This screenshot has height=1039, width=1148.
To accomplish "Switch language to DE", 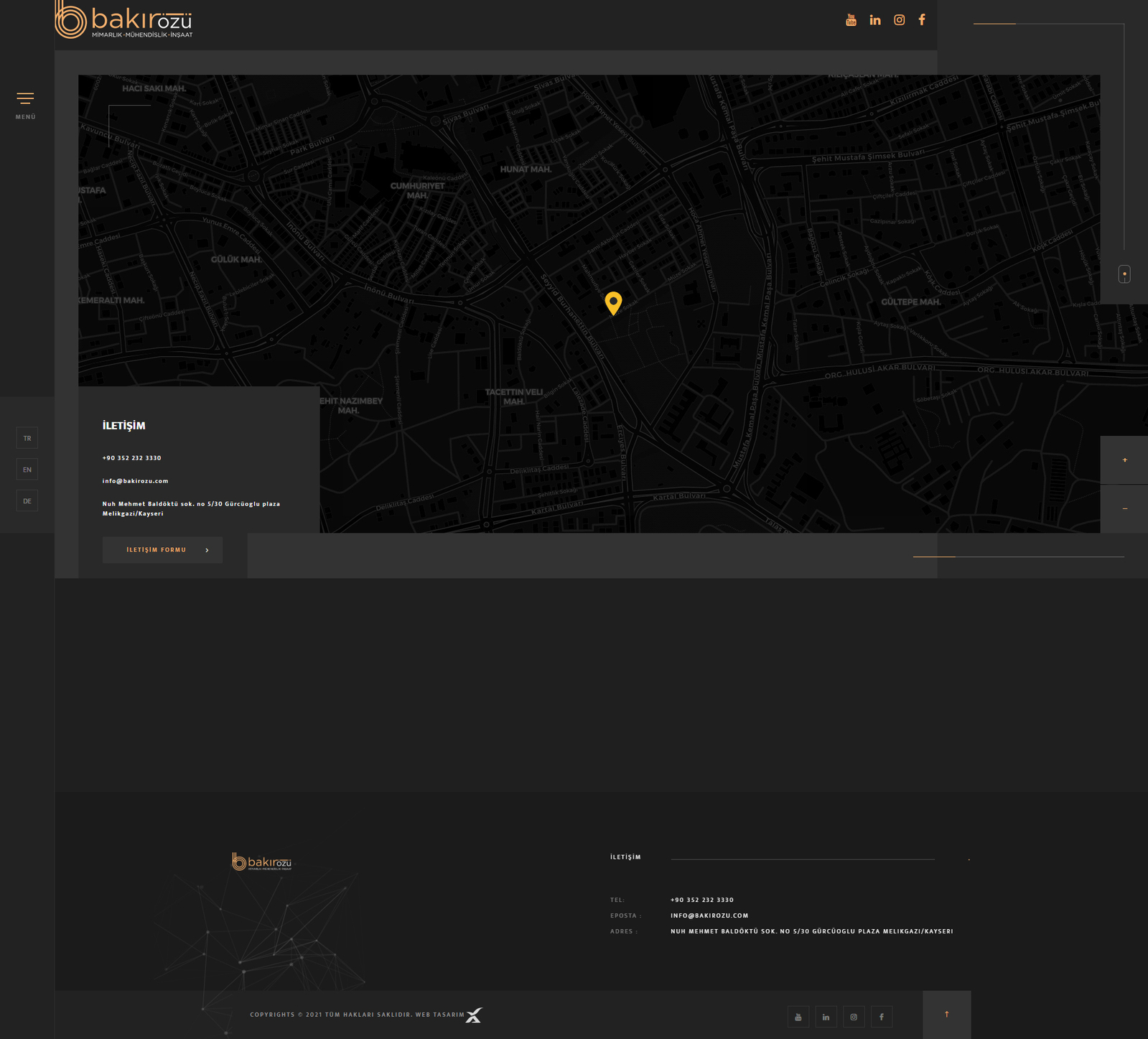I will [x=27, y=501].
